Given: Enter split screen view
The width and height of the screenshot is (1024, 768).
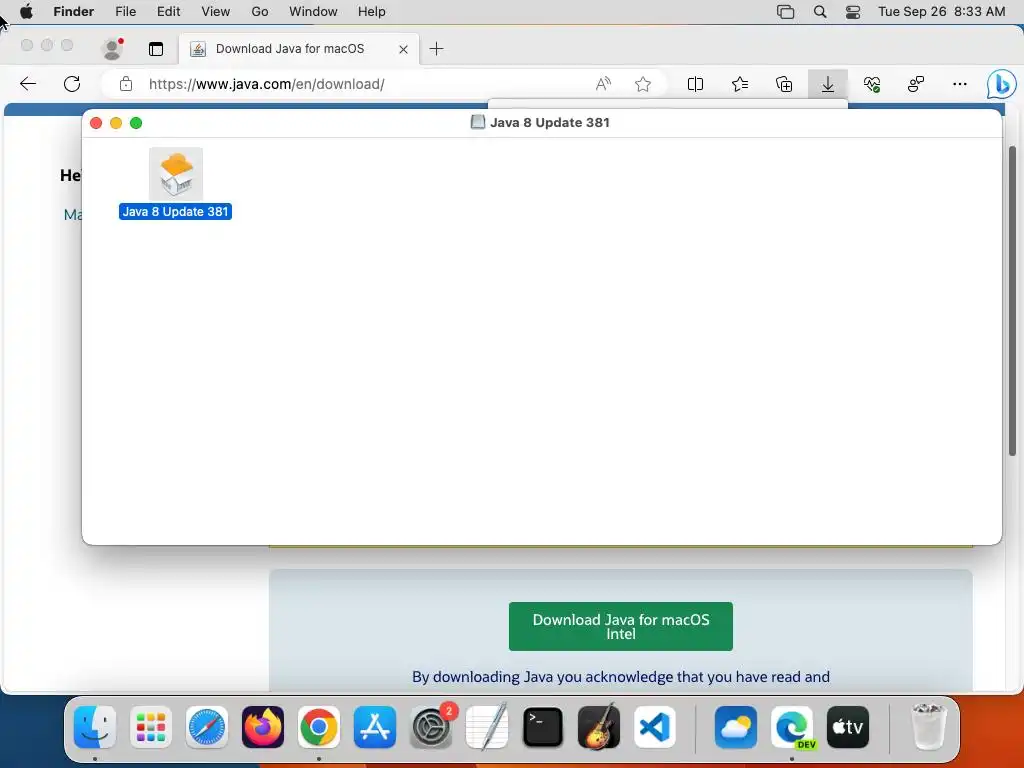Looking at the screenshot, I should click(x=696, y=84).
